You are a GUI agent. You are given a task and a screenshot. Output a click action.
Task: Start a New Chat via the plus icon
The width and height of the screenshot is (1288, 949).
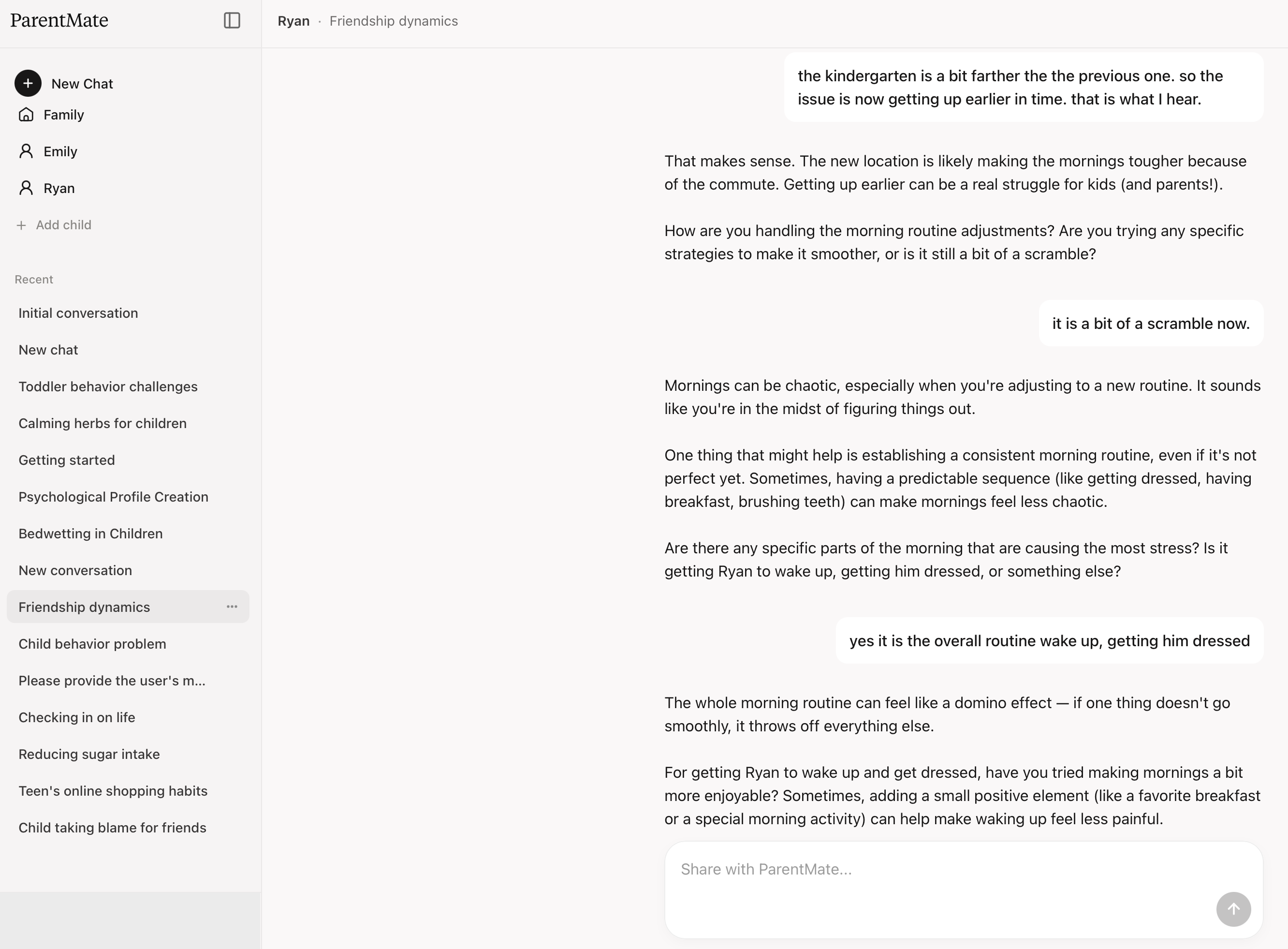pos(27,83)
